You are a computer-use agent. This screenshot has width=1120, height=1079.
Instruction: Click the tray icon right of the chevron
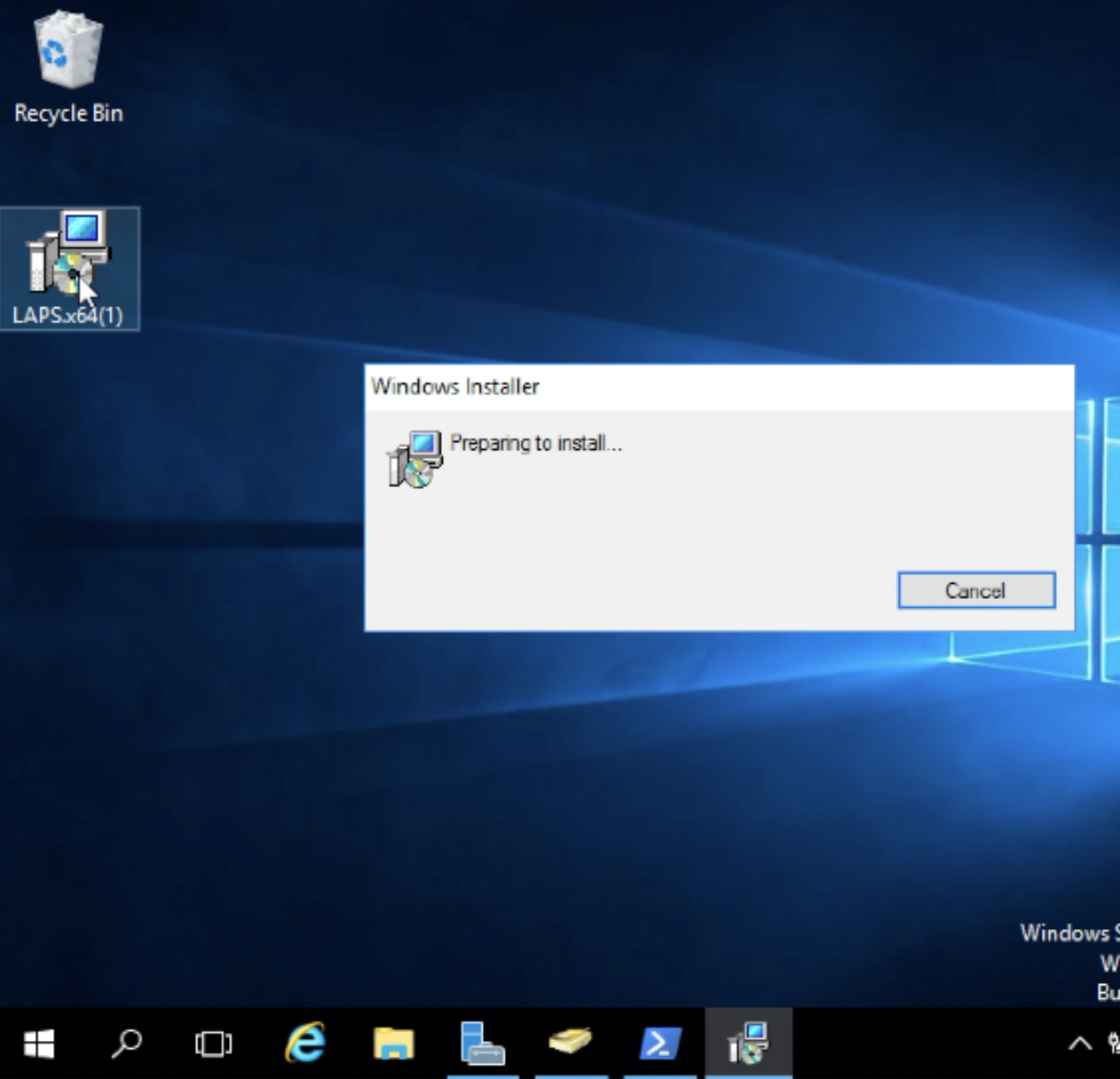click(1113, 1044)
